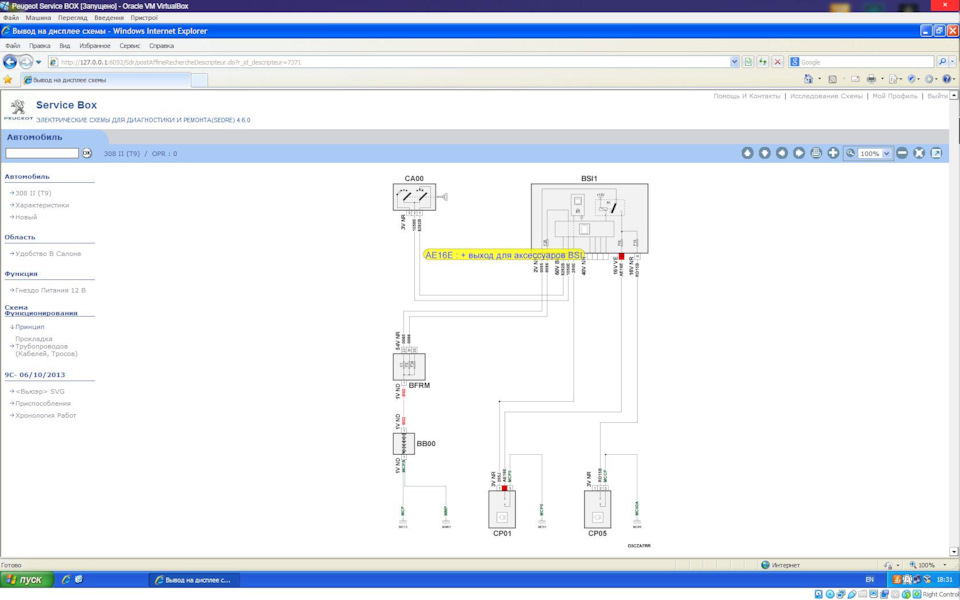Open a new blank tab

click(x=200, y=80)
